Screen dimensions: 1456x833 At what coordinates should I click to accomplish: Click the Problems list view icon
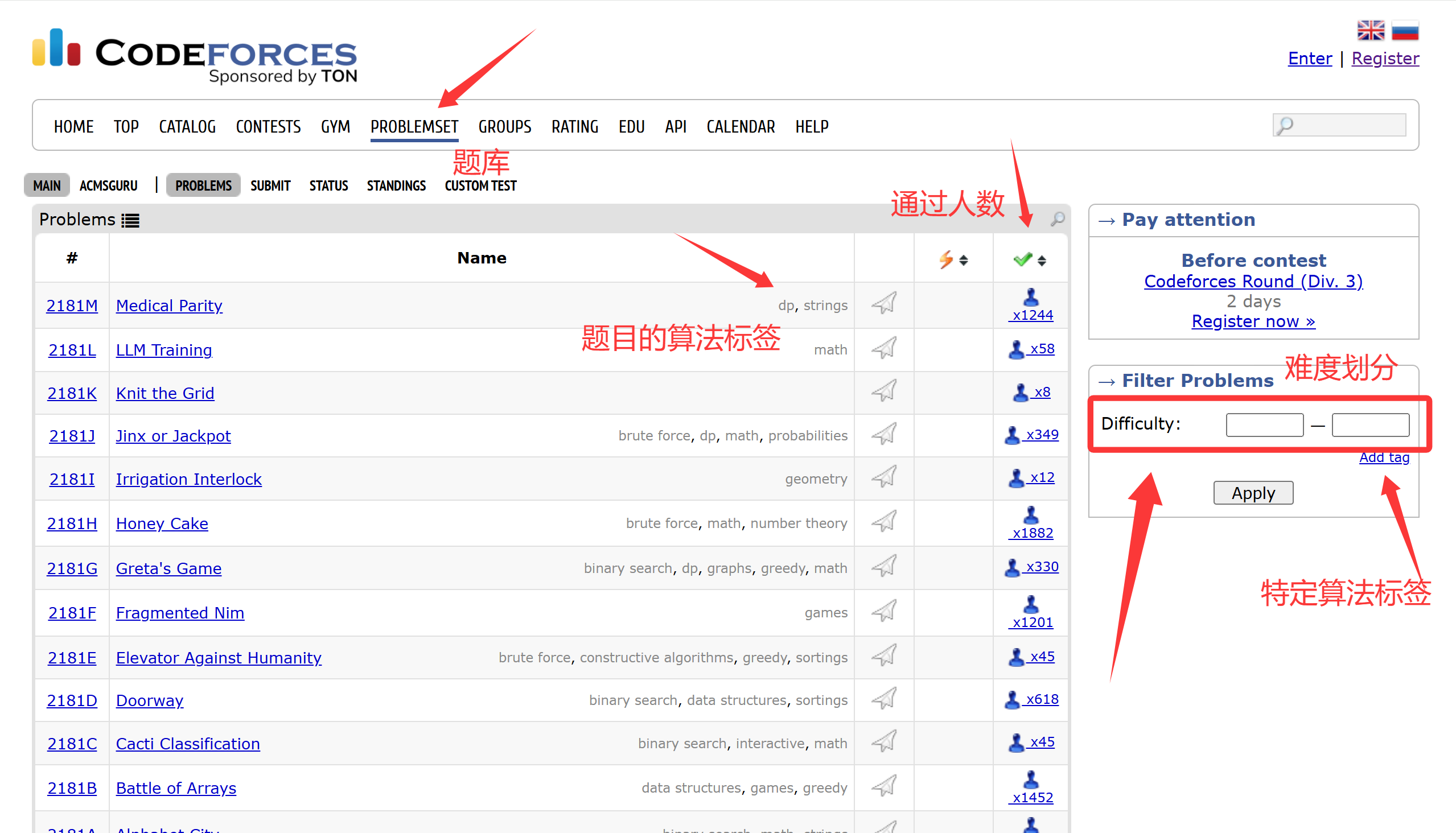130,220
